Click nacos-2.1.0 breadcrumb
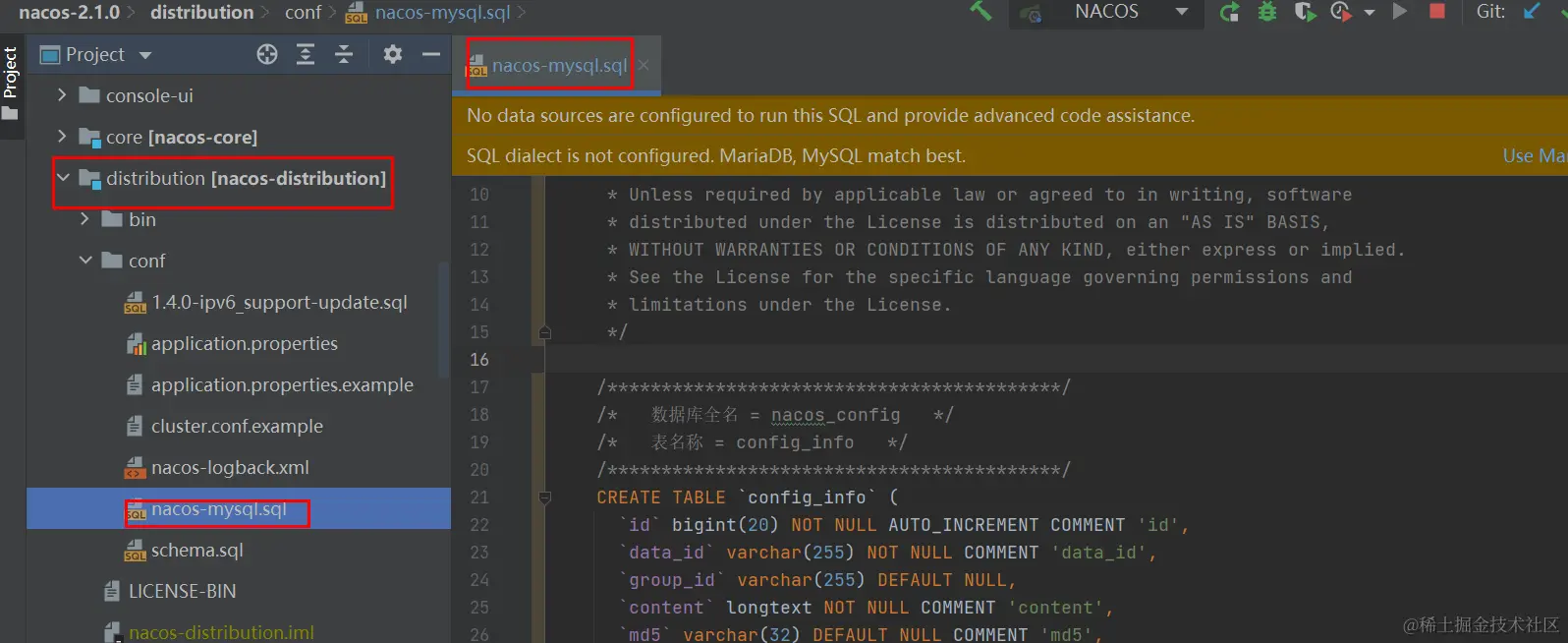This screenshot has height=643, width=1568. [x=69, y=12]
